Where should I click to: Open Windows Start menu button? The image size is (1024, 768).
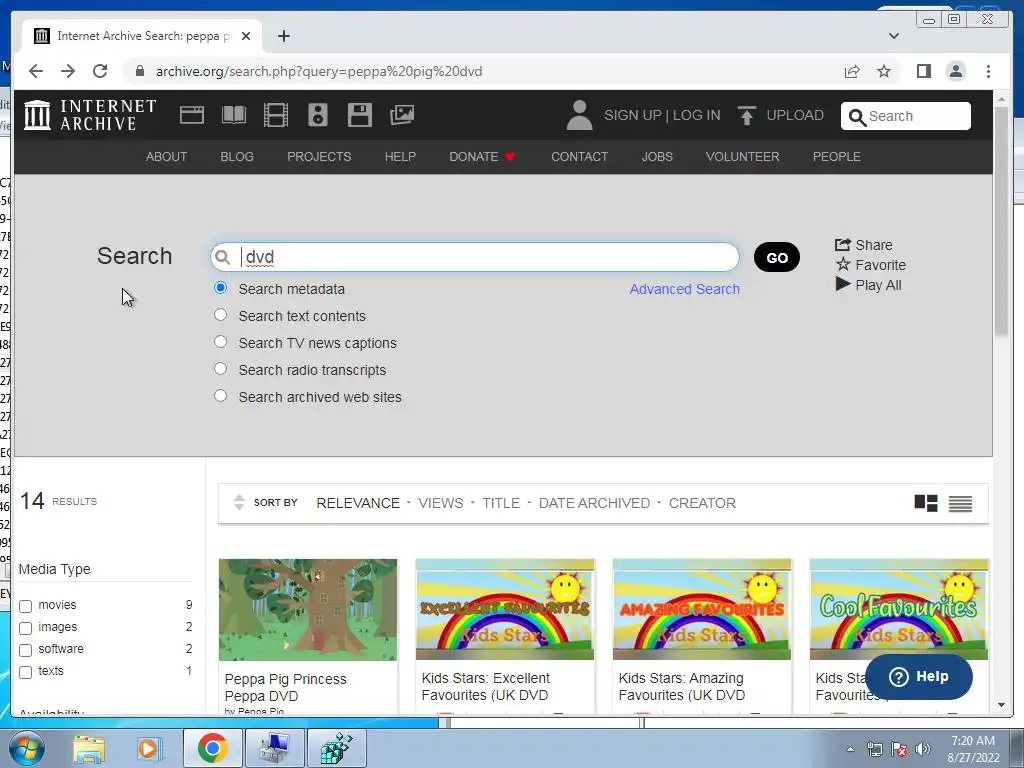coord(27,748)
